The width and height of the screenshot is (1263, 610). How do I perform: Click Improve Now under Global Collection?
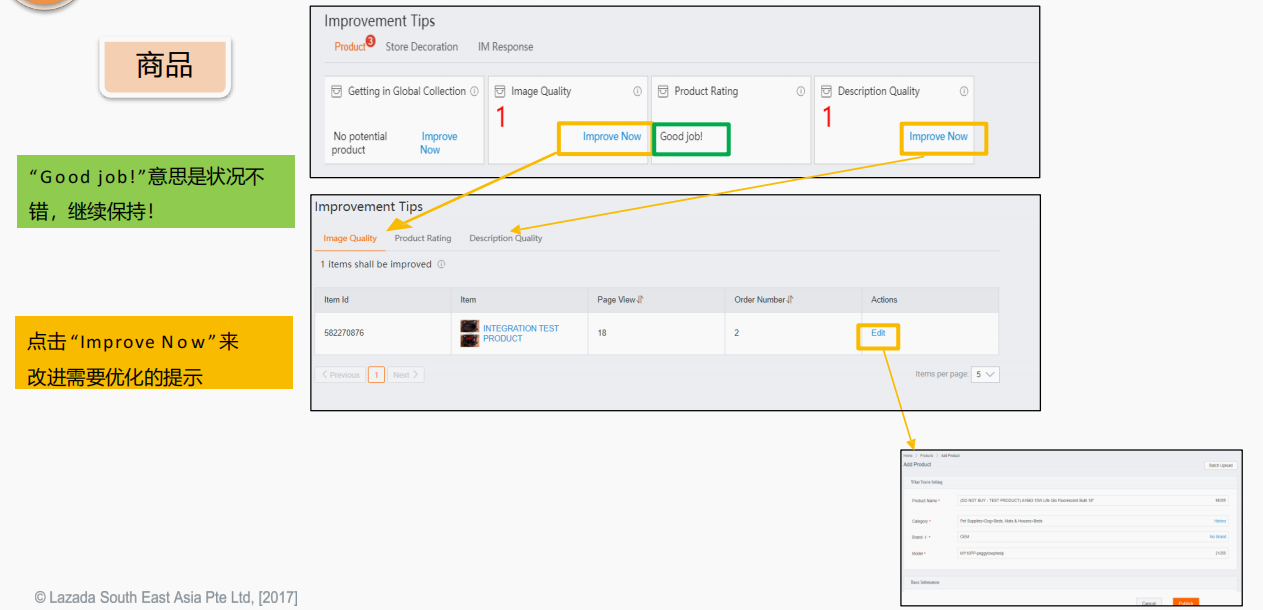coord(438,143)
